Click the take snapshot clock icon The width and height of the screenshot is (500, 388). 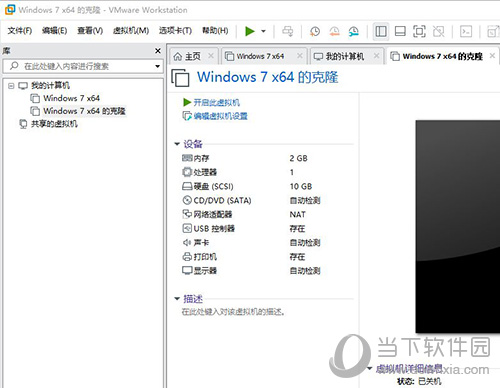(315, 31)
